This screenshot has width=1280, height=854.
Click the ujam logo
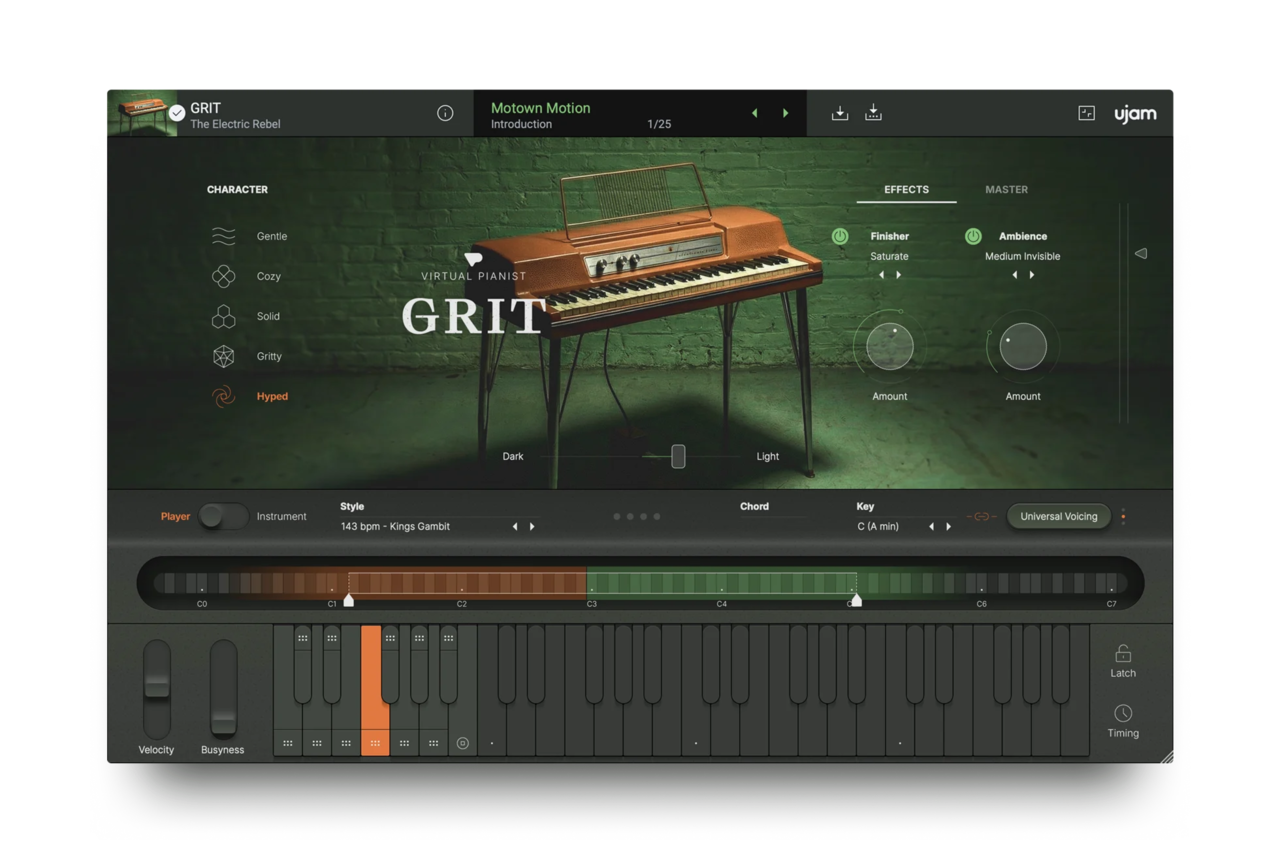click(x=1135, y=114)
